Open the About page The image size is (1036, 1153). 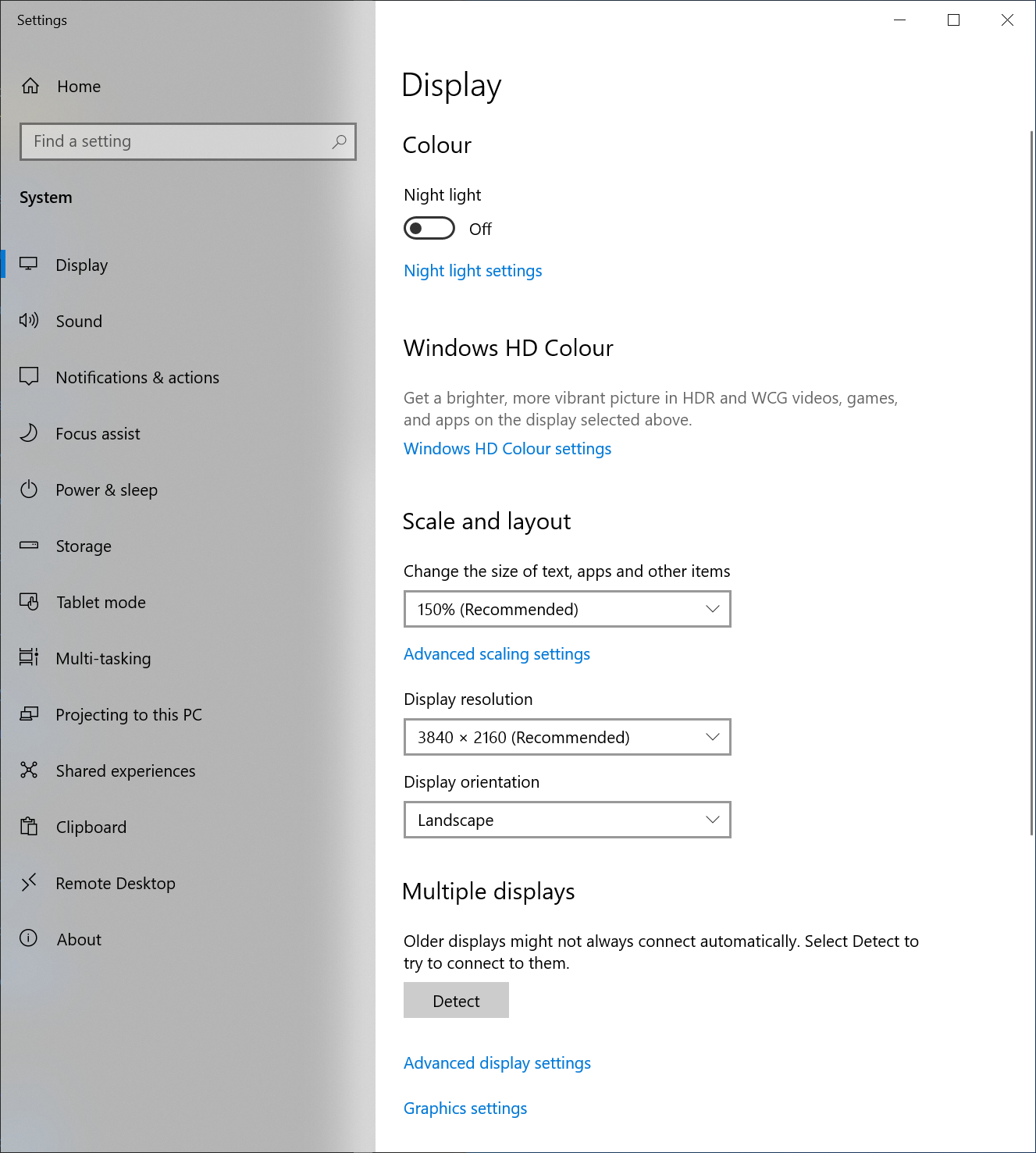click(187, 939)
